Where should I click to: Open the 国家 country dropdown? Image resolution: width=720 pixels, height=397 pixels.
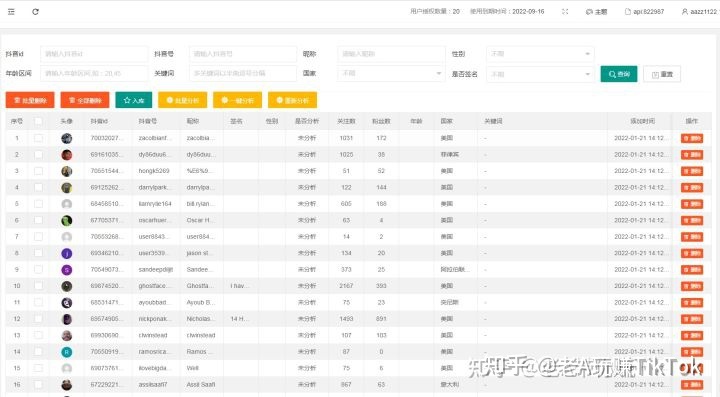(391, 73)
